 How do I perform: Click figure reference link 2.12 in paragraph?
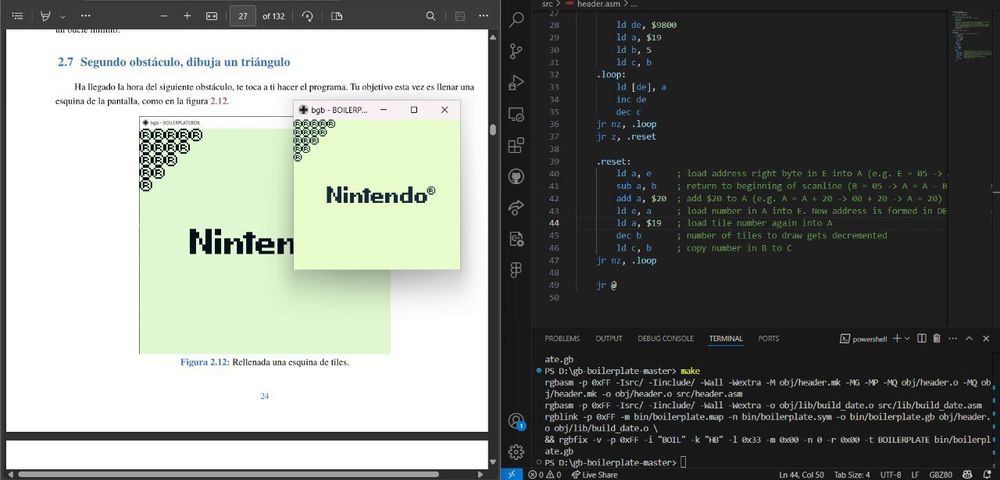pyautogui.click(x=219, y=101)
